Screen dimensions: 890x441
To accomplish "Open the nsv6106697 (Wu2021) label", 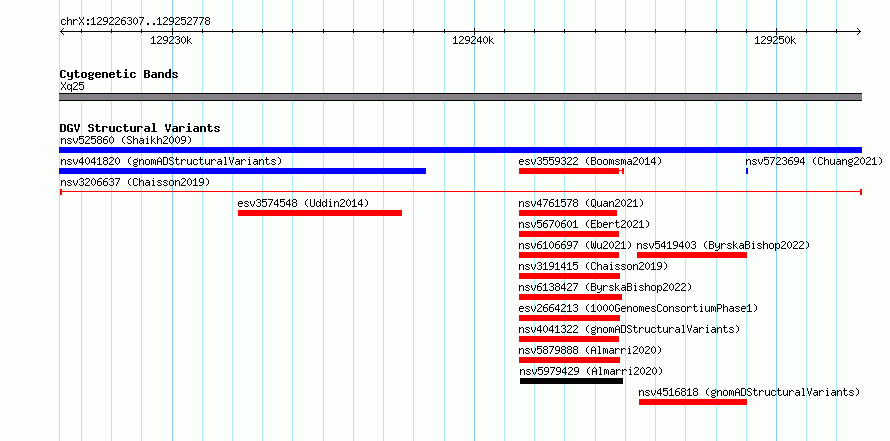I will click(575, 245).
